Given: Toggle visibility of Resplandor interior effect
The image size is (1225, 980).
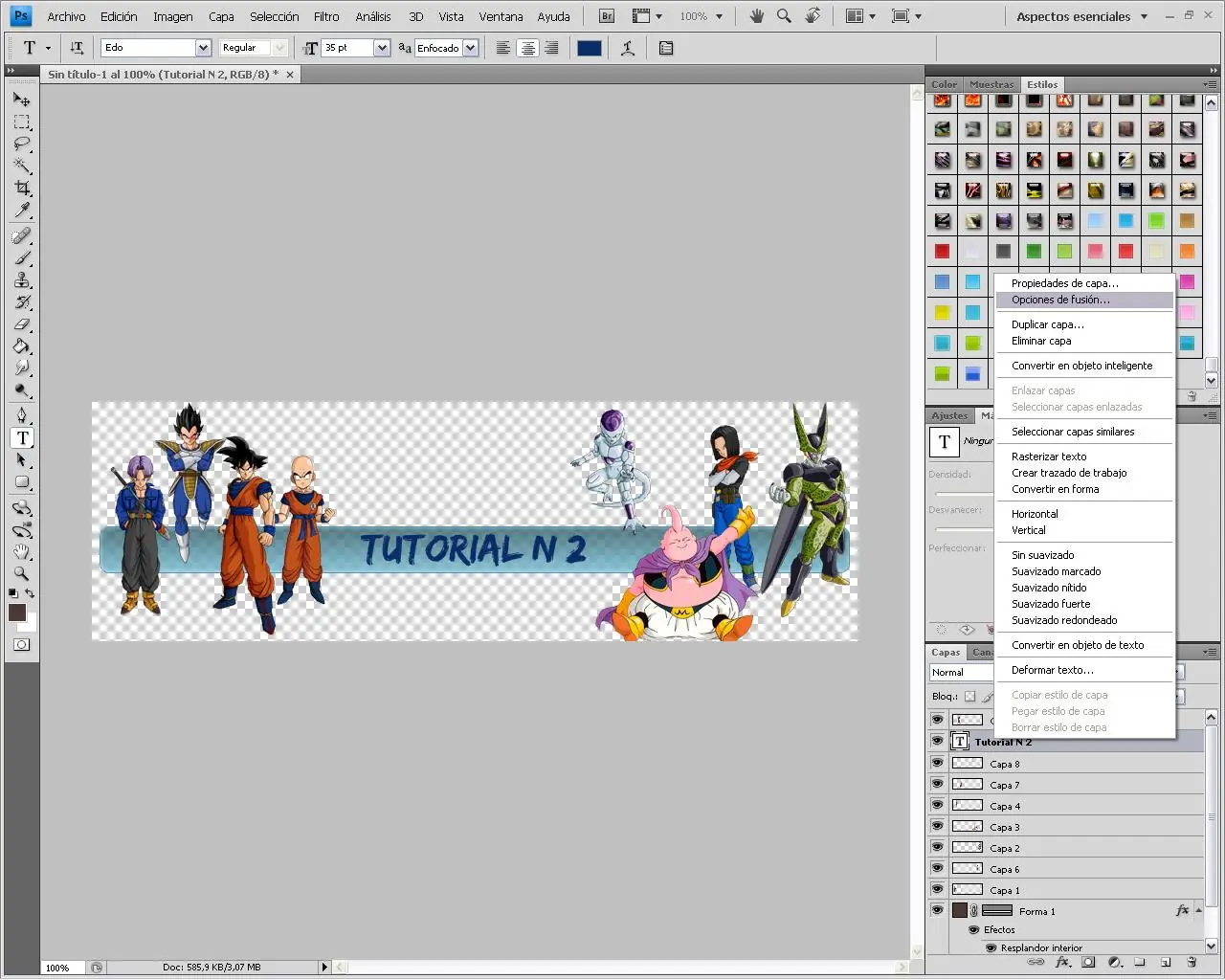Looking at the screenshot, I should (991, 947).
